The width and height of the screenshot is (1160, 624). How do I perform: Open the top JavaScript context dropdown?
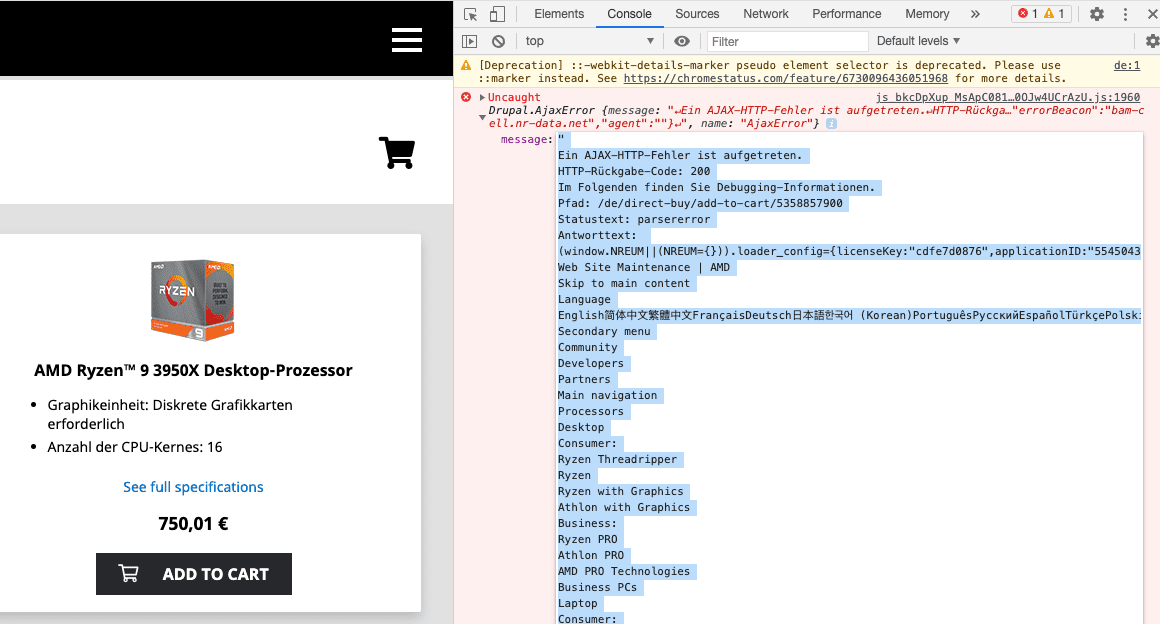[x=590, y=41]
